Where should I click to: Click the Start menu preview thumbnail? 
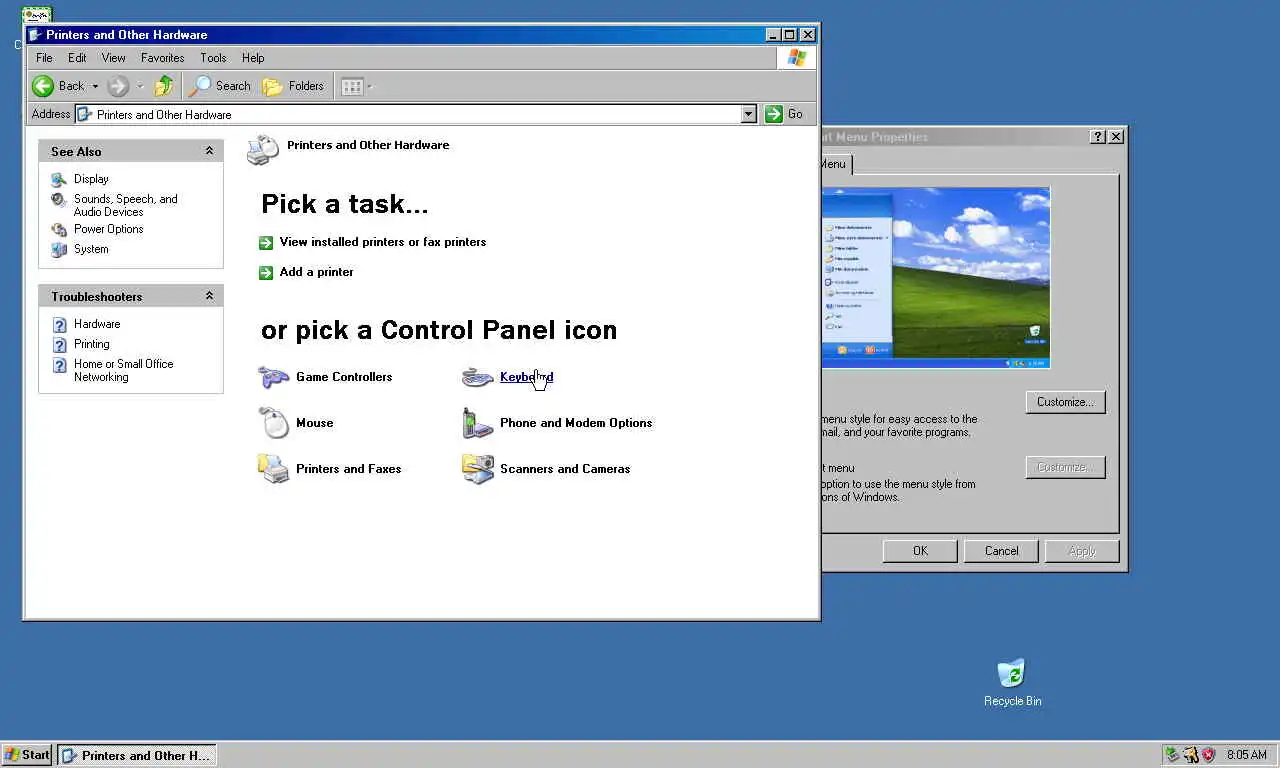tap(936, 277)
